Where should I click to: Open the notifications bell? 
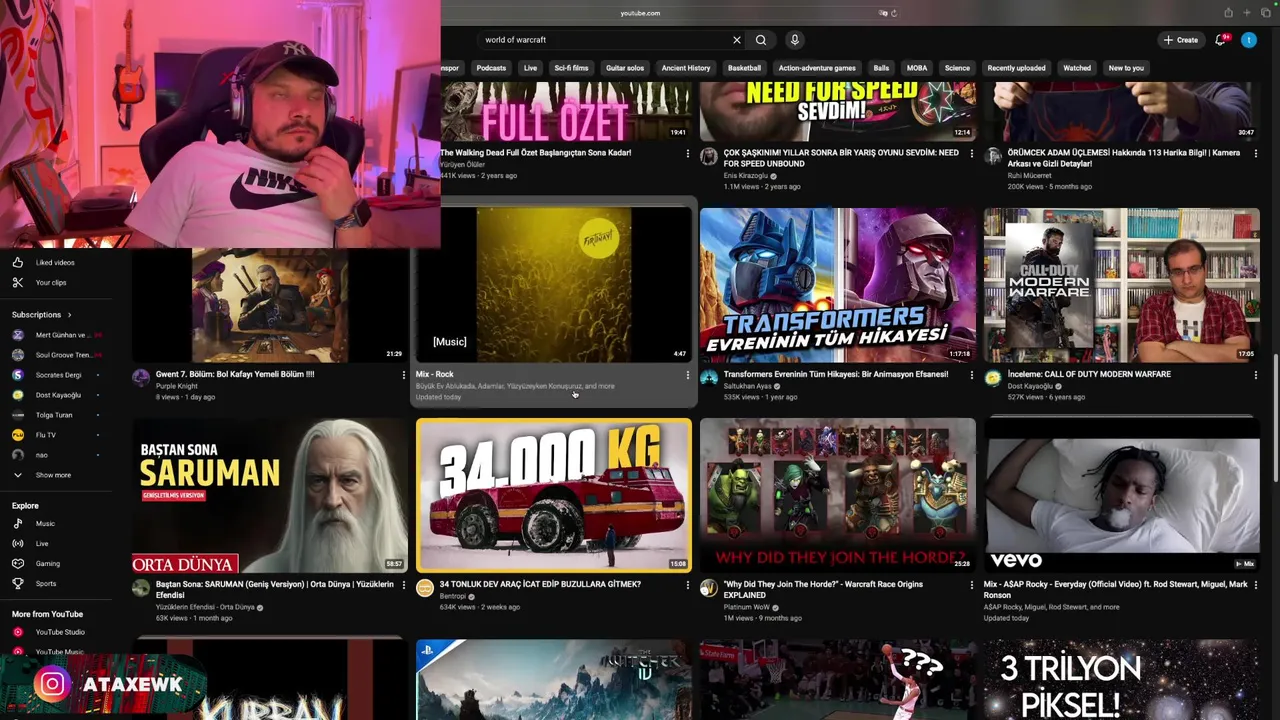1220,40
